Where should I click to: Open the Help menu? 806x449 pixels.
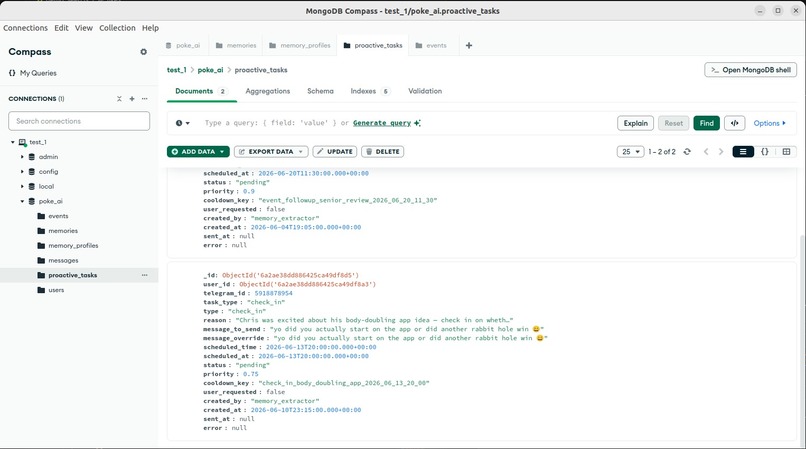click(x=150, y=28)
